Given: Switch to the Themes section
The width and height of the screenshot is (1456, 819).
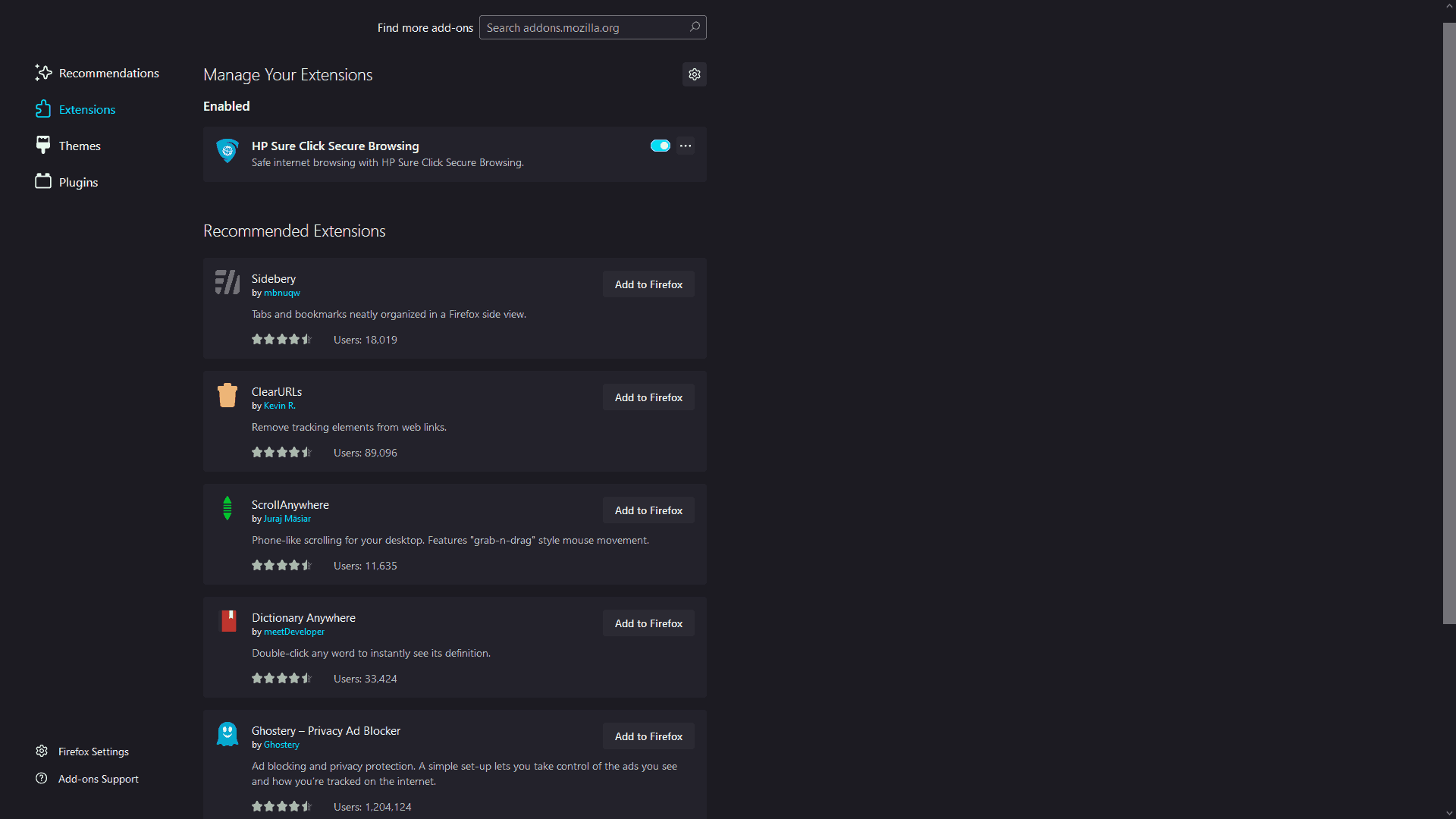Looking at the screenshot, I should 67,146.
